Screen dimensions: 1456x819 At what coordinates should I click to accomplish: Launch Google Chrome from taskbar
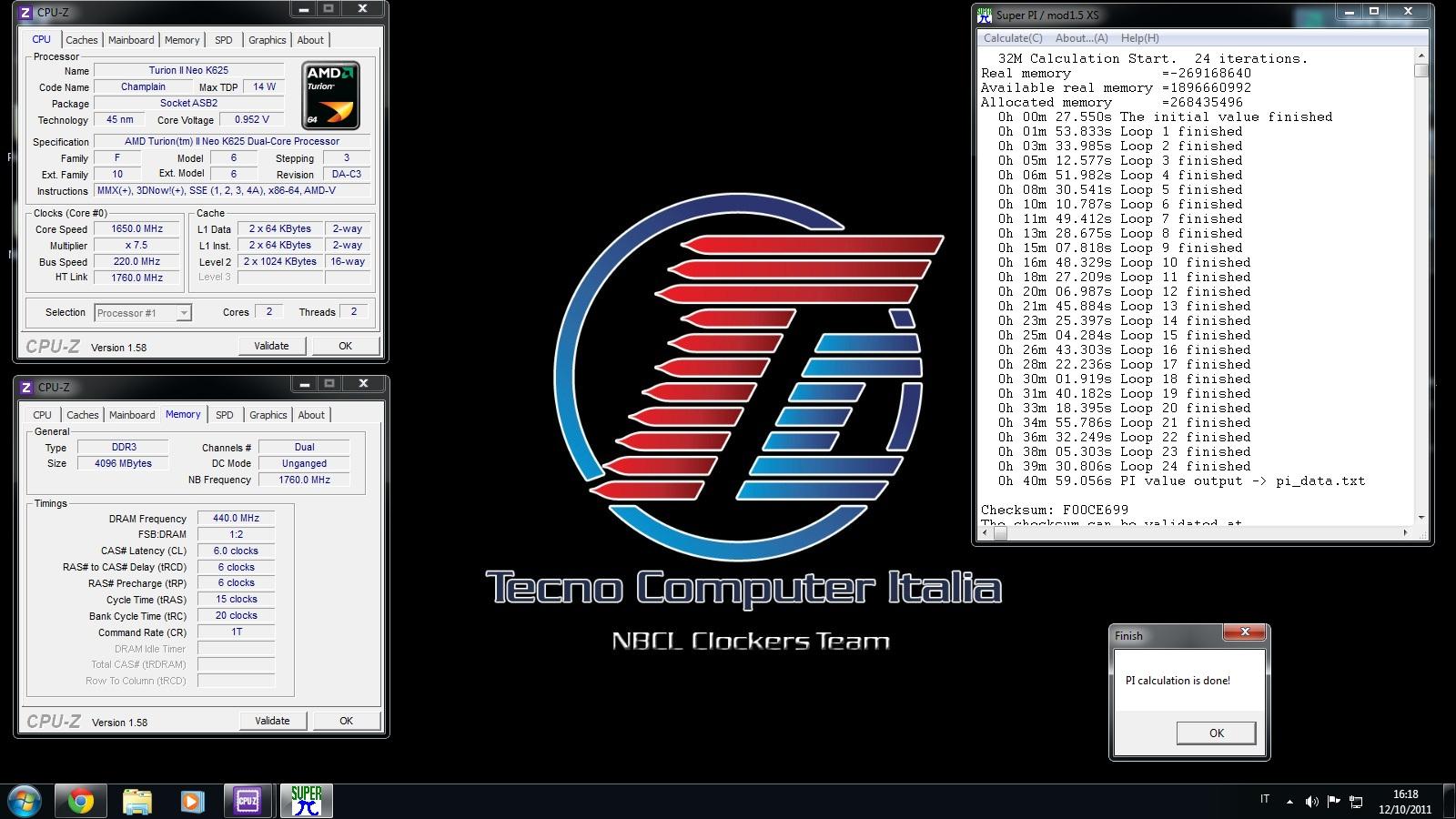pyautogui.click(x=81, y=801)
